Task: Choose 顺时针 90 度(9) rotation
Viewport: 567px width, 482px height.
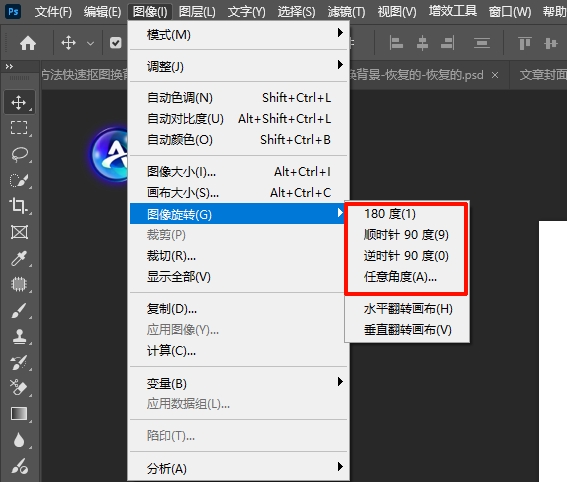Action: (x=406, y=235)
